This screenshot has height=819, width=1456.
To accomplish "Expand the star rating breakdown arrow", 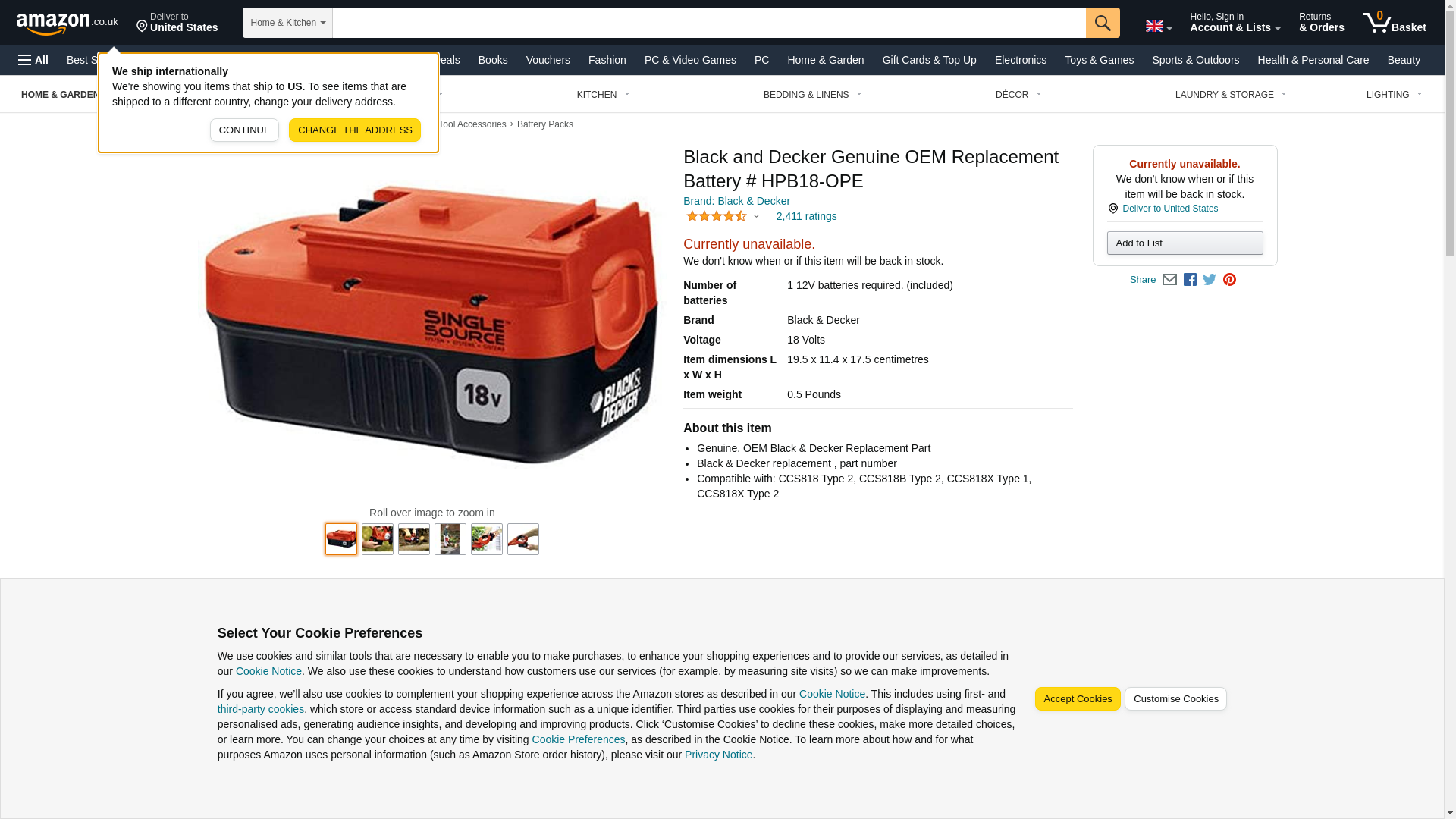I will pyautogui.click(x=756, y=217).
